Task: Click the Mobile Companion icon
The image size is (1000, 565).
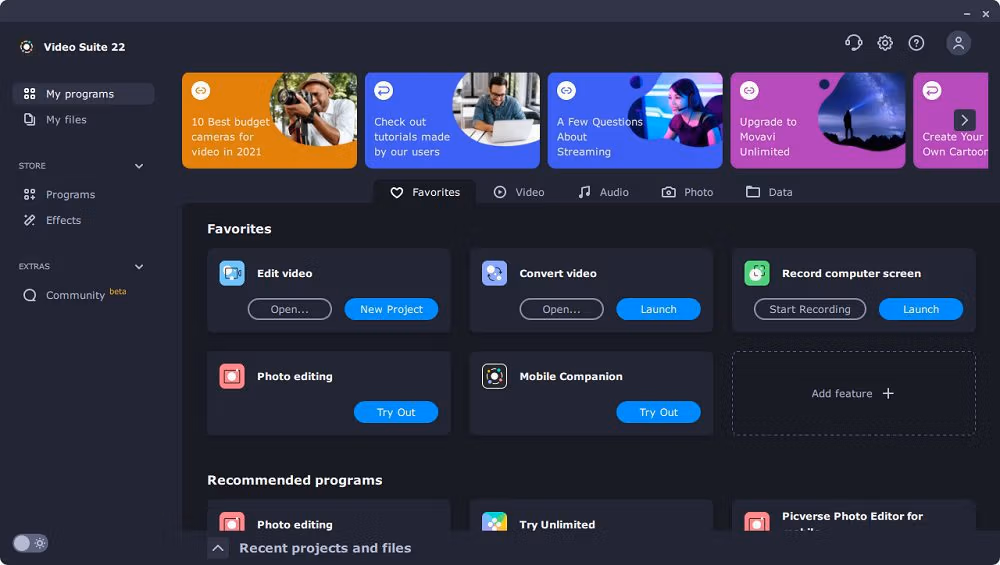Action: [x=494, y=376]
